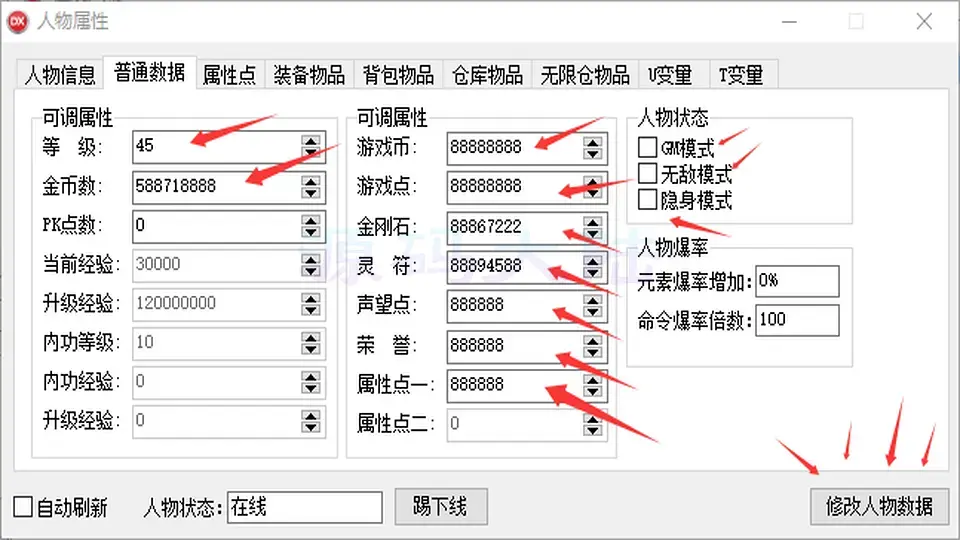
Task: Open the 属性点 tab
Action: point(230,75)
